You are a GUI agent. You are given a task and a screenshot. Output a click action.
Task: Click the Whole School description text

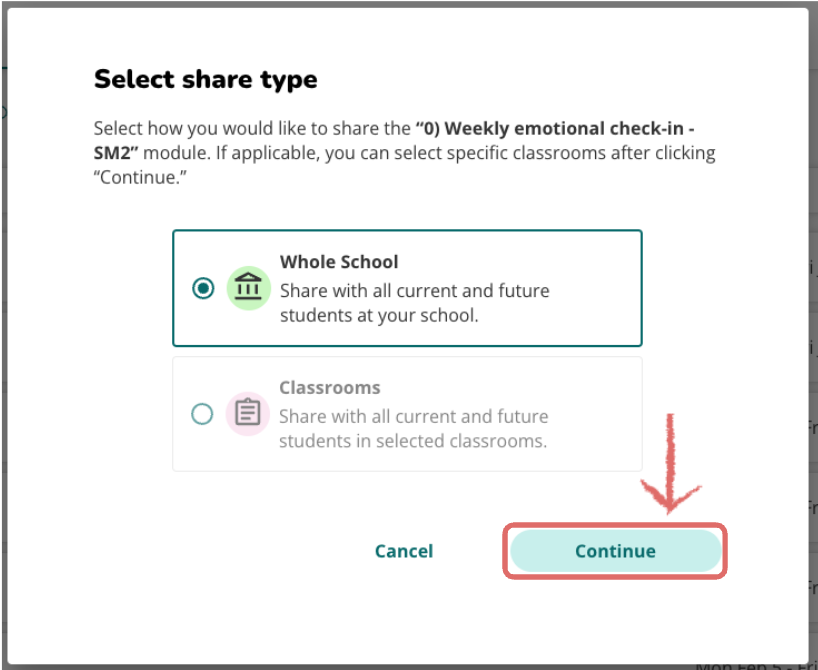415,303
